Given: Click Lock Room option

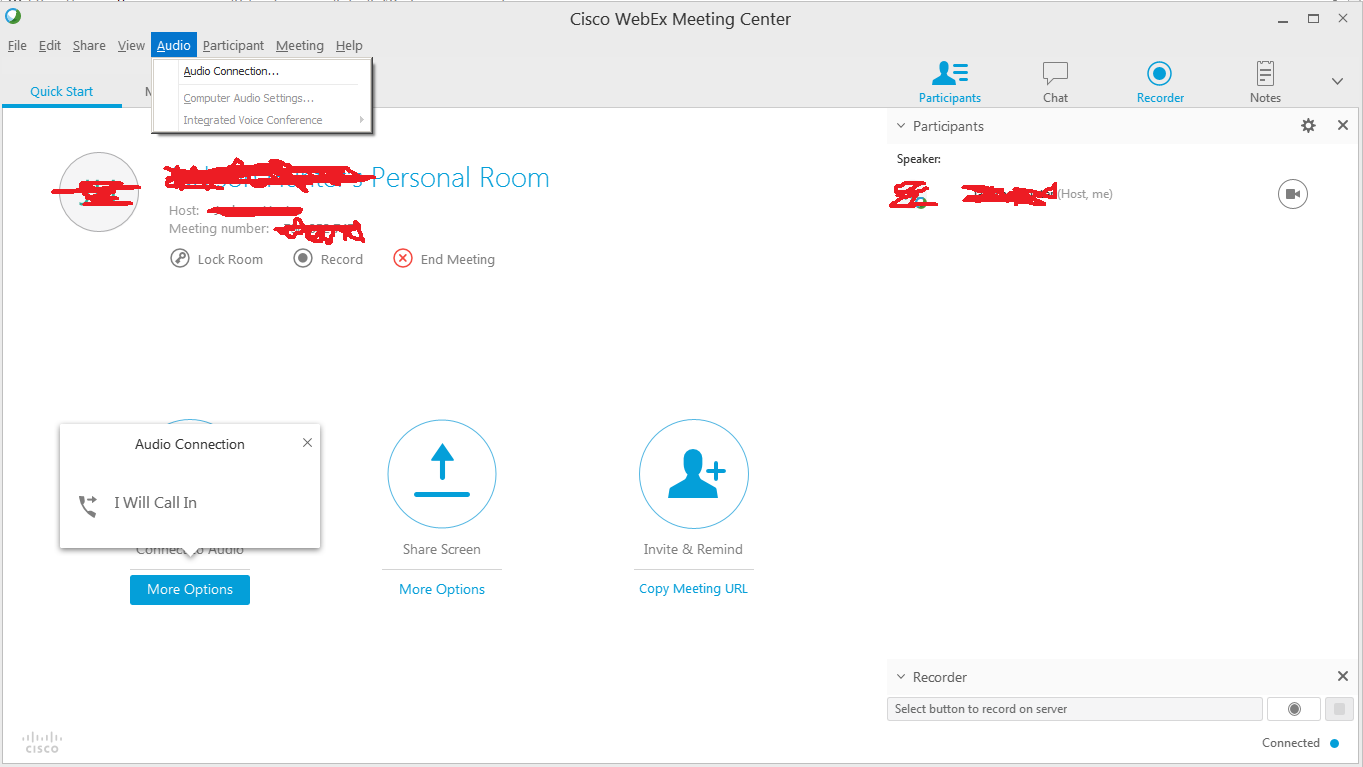Looking at the screenshot, I should click(x=218, y=259).
